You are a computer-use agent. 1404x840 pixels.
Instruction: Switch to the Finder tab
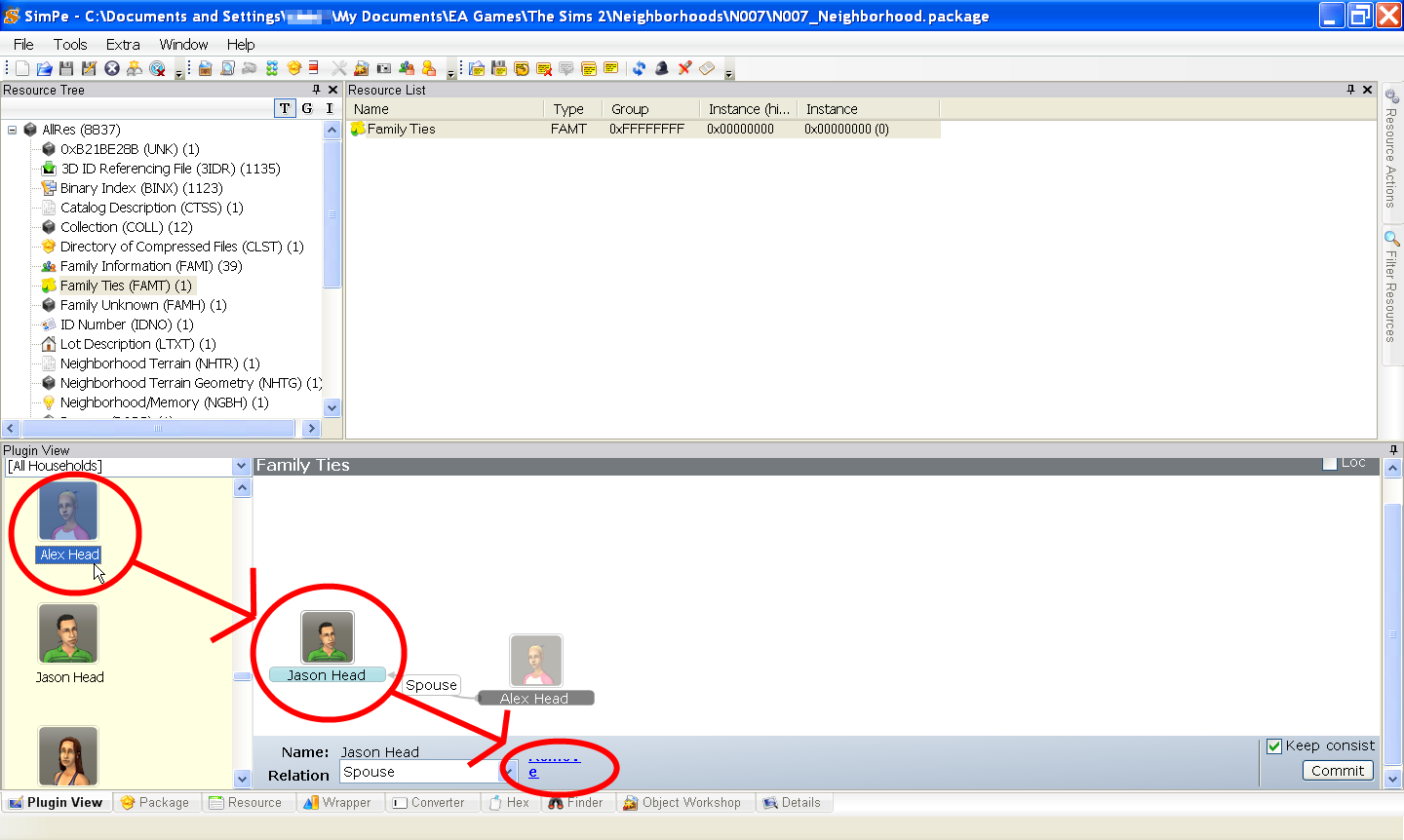pyautogui.click(x=576, y=803)
